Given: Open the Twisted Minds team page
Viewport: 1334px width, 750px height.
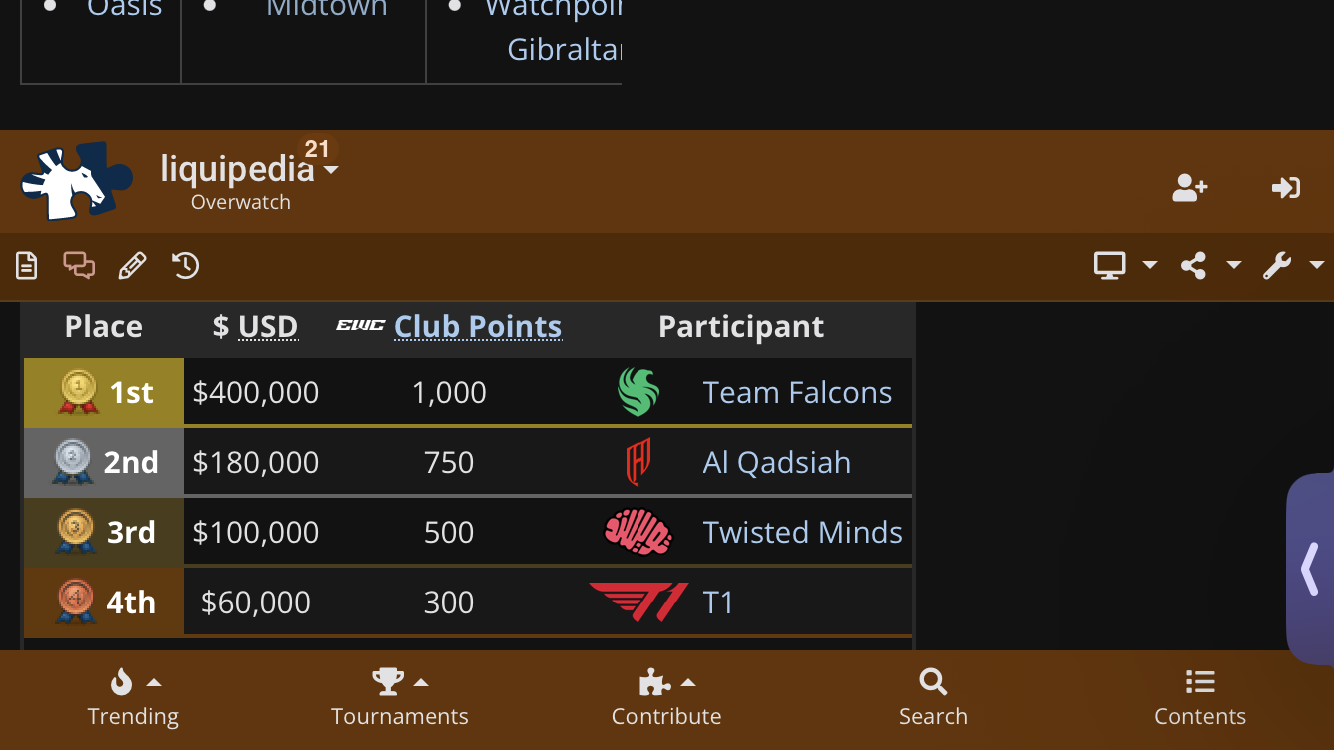Looking at the screenshot, I should pyautogui.click(x=803, y=532).
